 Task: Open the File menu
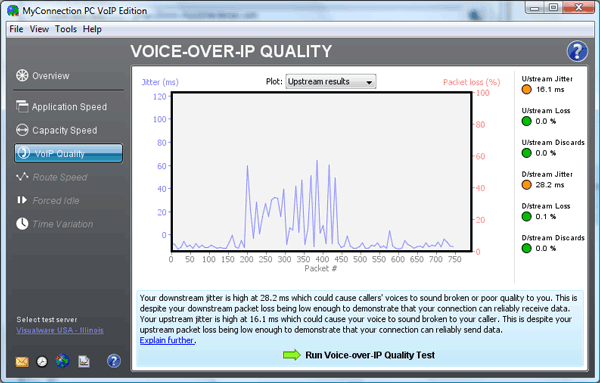(x=16, y=29)
